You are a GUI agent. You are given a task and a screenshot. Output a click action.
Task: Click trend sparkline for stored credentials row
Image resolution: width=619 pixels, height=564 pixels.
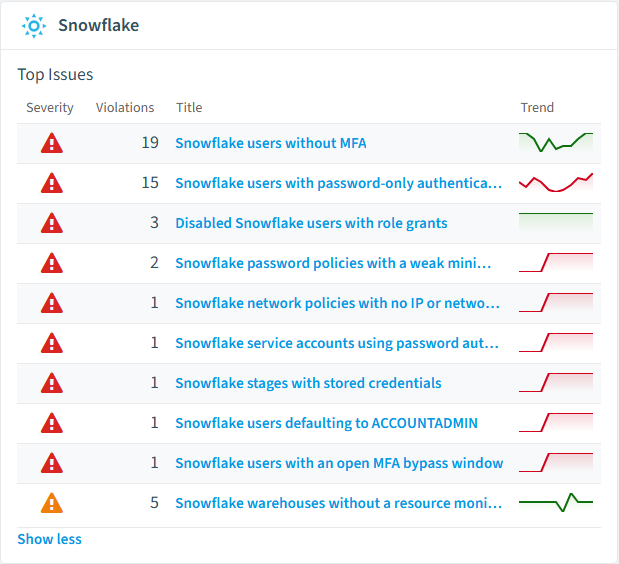[x=556, y=383]
